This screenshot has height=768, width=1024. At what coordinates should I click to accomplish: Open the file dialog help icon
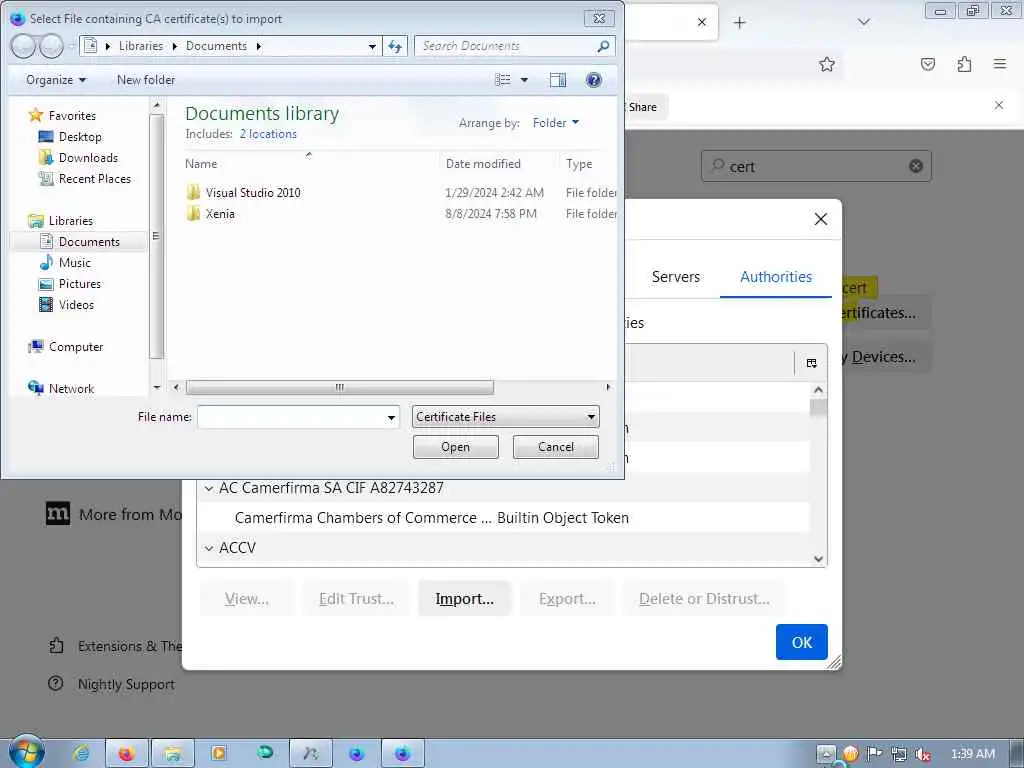pyautogui.click(x=594, y=80)
